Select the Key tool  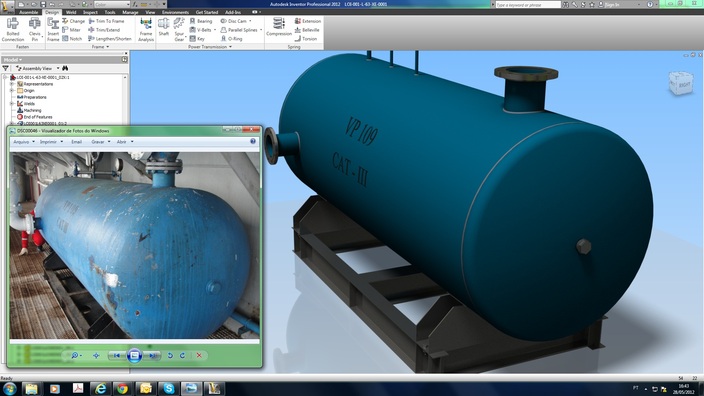coord(197,39)
